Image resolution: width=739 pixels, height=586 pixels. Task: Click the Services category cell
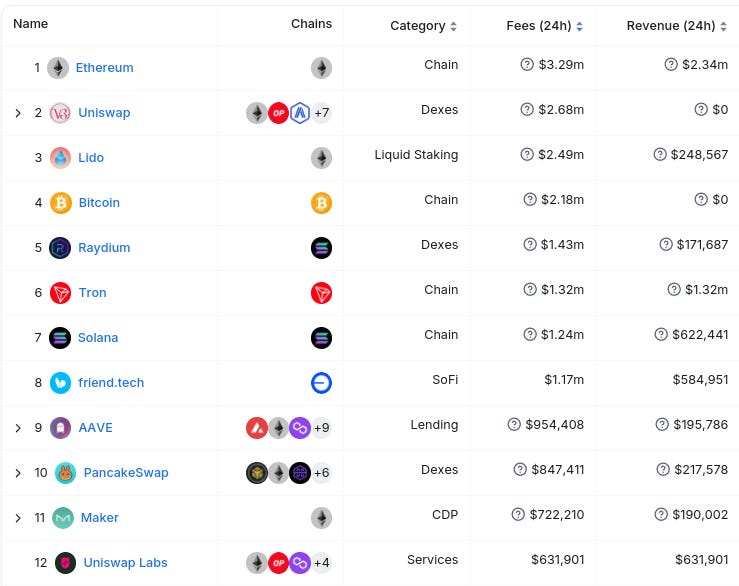pyautogui.click(x=433, y=560)
